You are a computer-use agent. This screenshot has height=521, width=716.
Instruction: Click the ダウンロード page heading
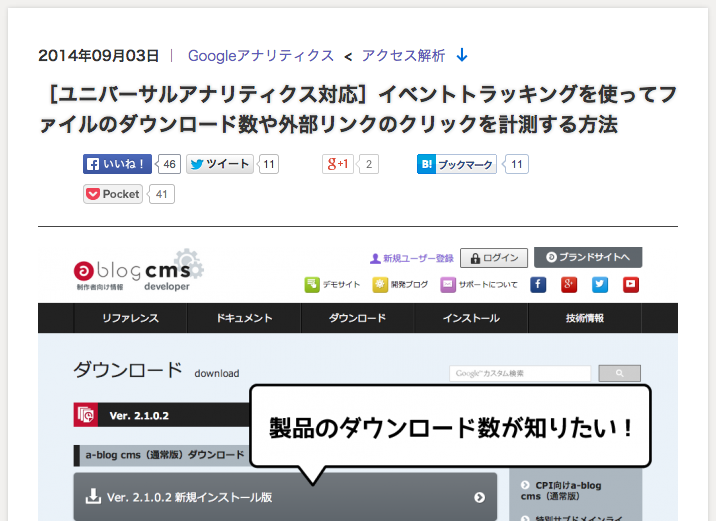(x=128, y=370)
